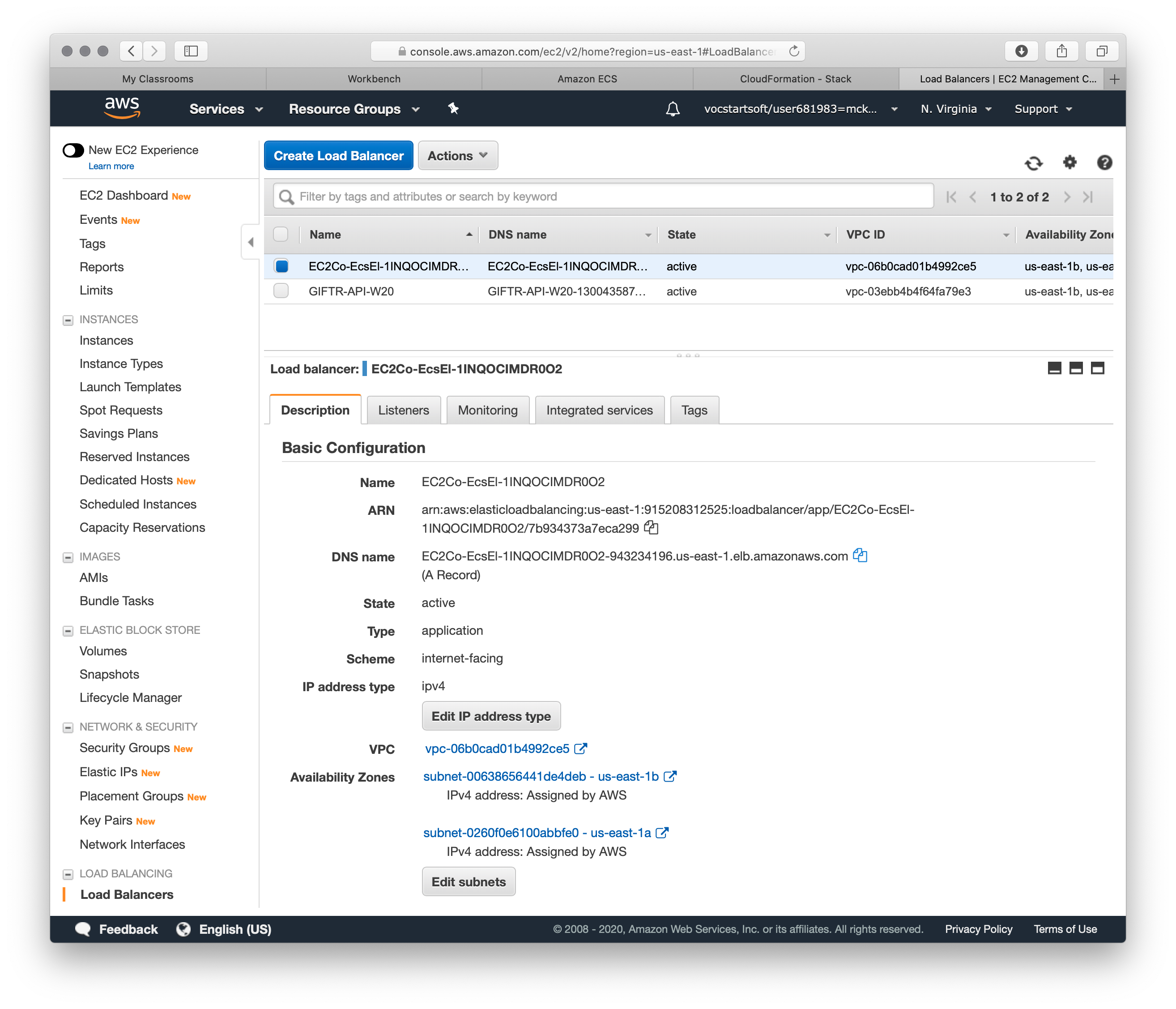Viewport: 1176px width, 1009px height.
Task: Click the filter search input field
Action: [x=603, y=197]
